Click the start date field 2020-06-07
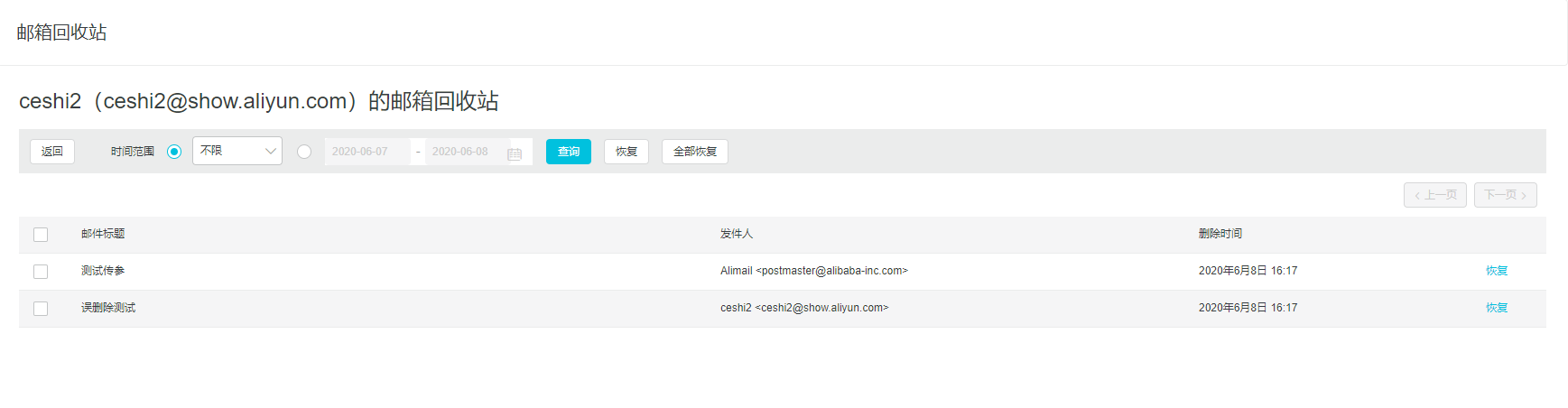1568x408 pixels. click(366, 152)
